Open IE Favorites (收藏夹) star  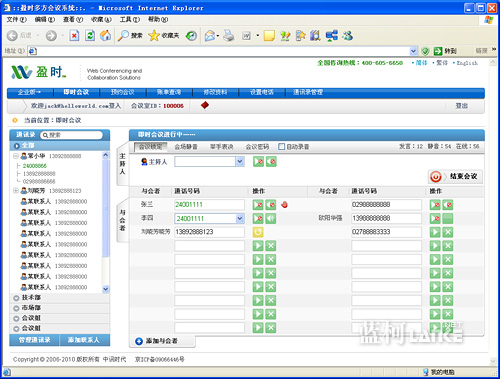[164, 35]
